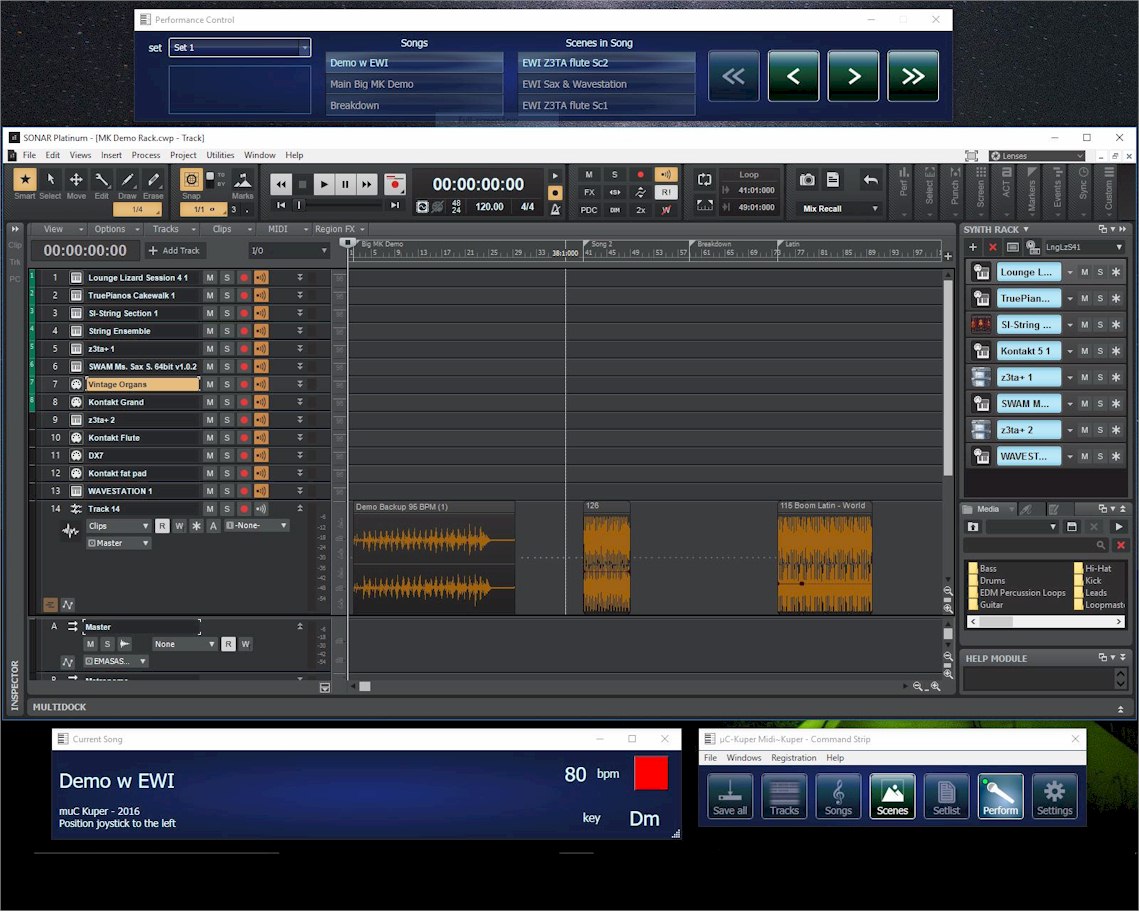Open the Marks tool

tap(242, 180)
